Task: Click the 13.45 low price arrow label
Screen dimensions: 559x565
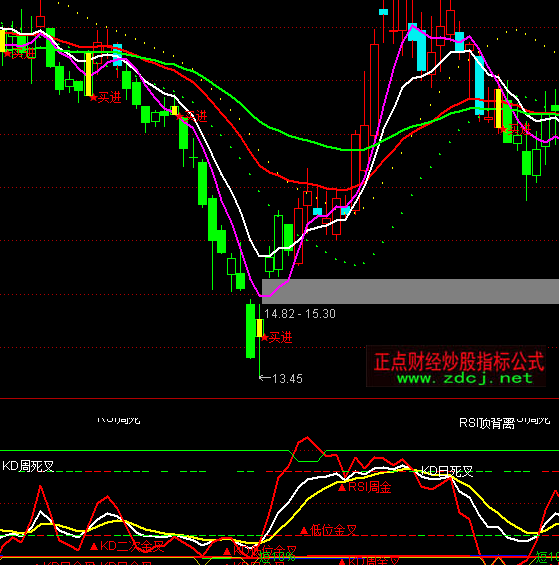Action: coord(281,379)
